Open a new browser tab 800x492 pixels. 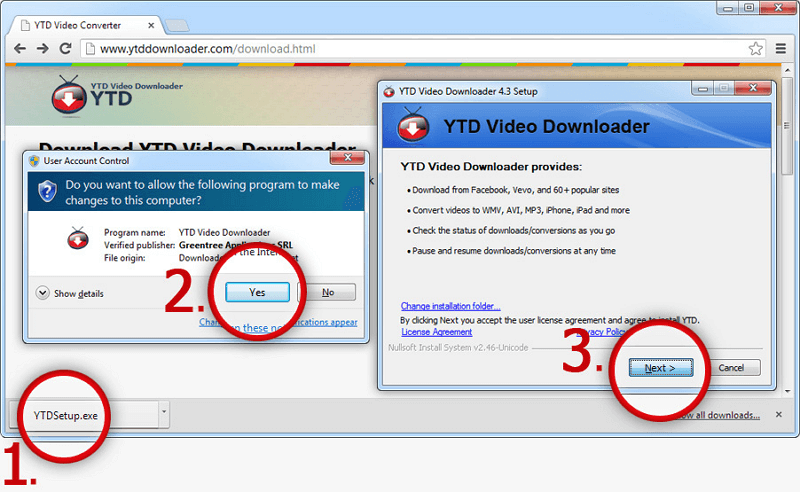[x=177, y=24]
